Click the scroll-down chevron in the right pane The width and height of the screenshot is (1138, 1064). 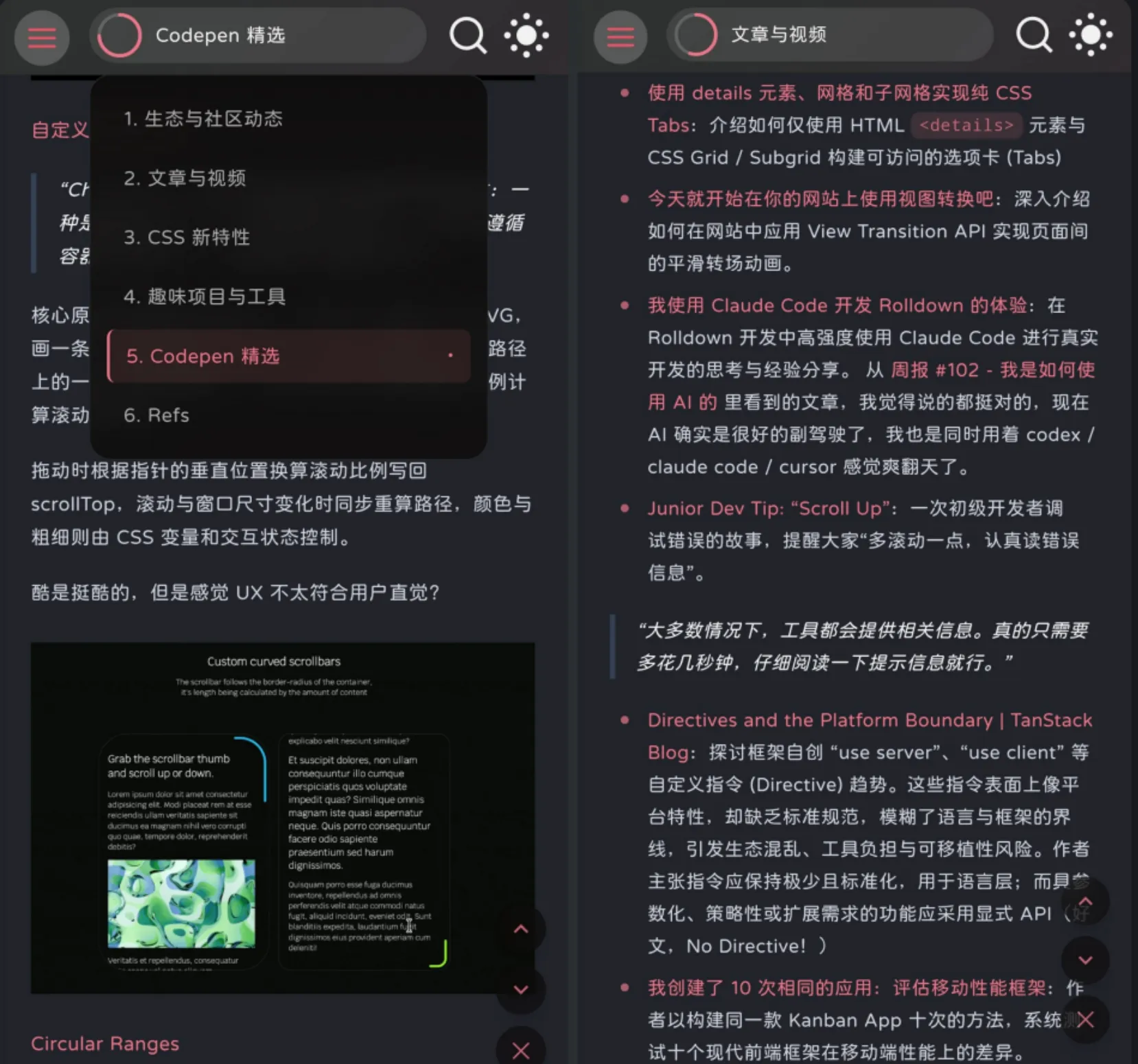1084,960
